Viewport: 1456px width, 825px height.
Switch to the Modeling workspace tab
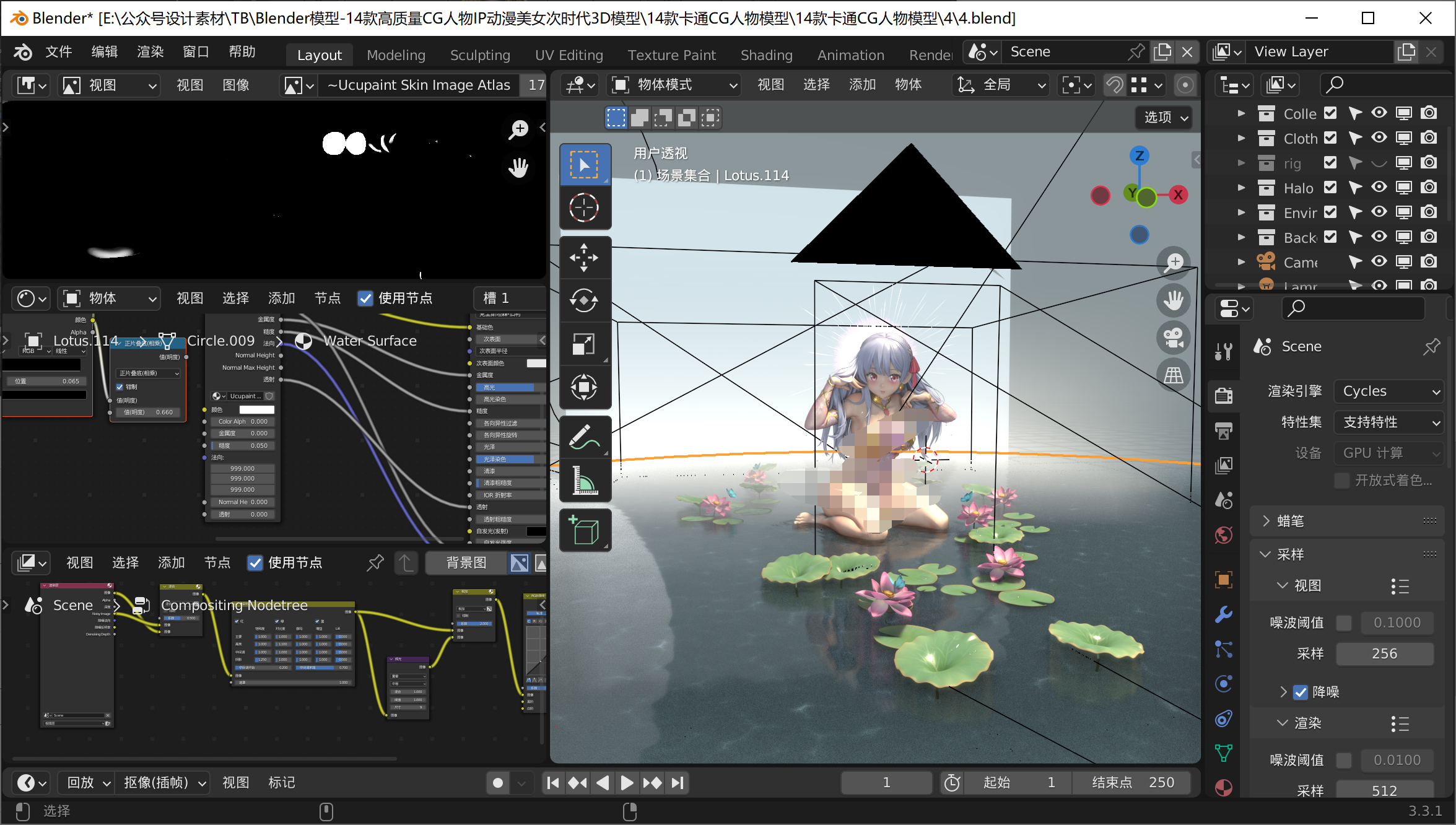[x=396, y=55]
